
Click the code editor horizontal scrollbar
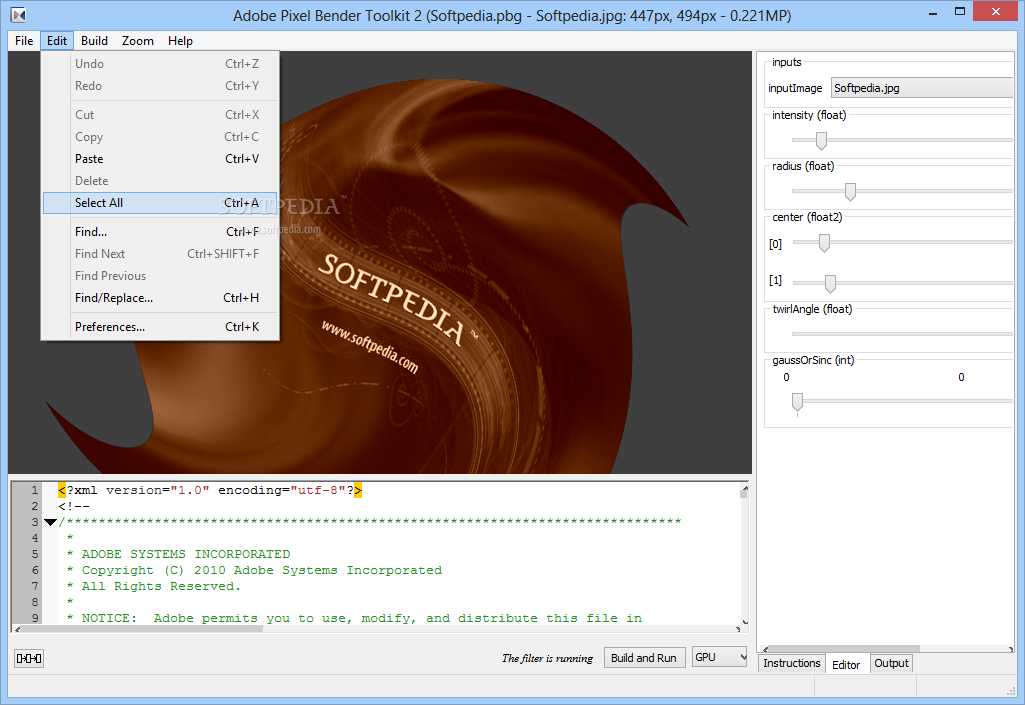[x=377, y=629]
